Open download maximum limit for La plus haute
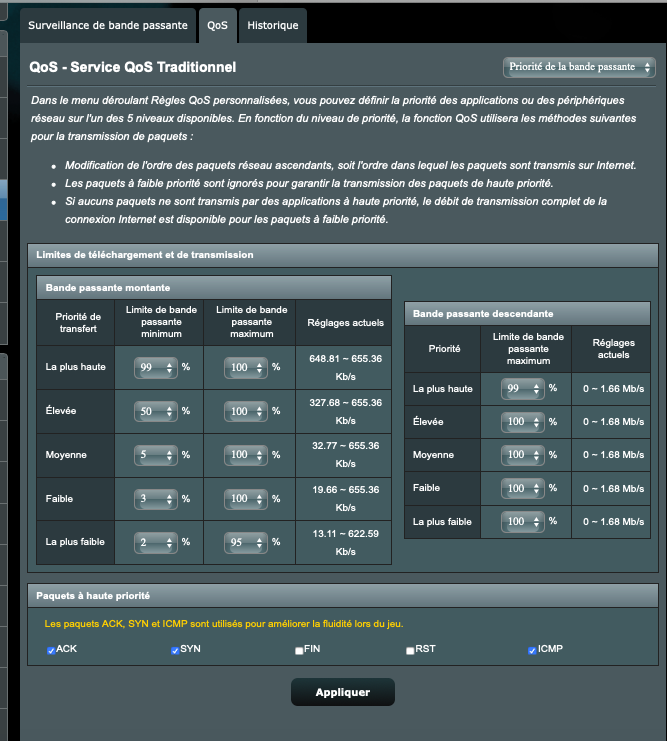This screenshot has width=667, height=741. pos(523,388)
